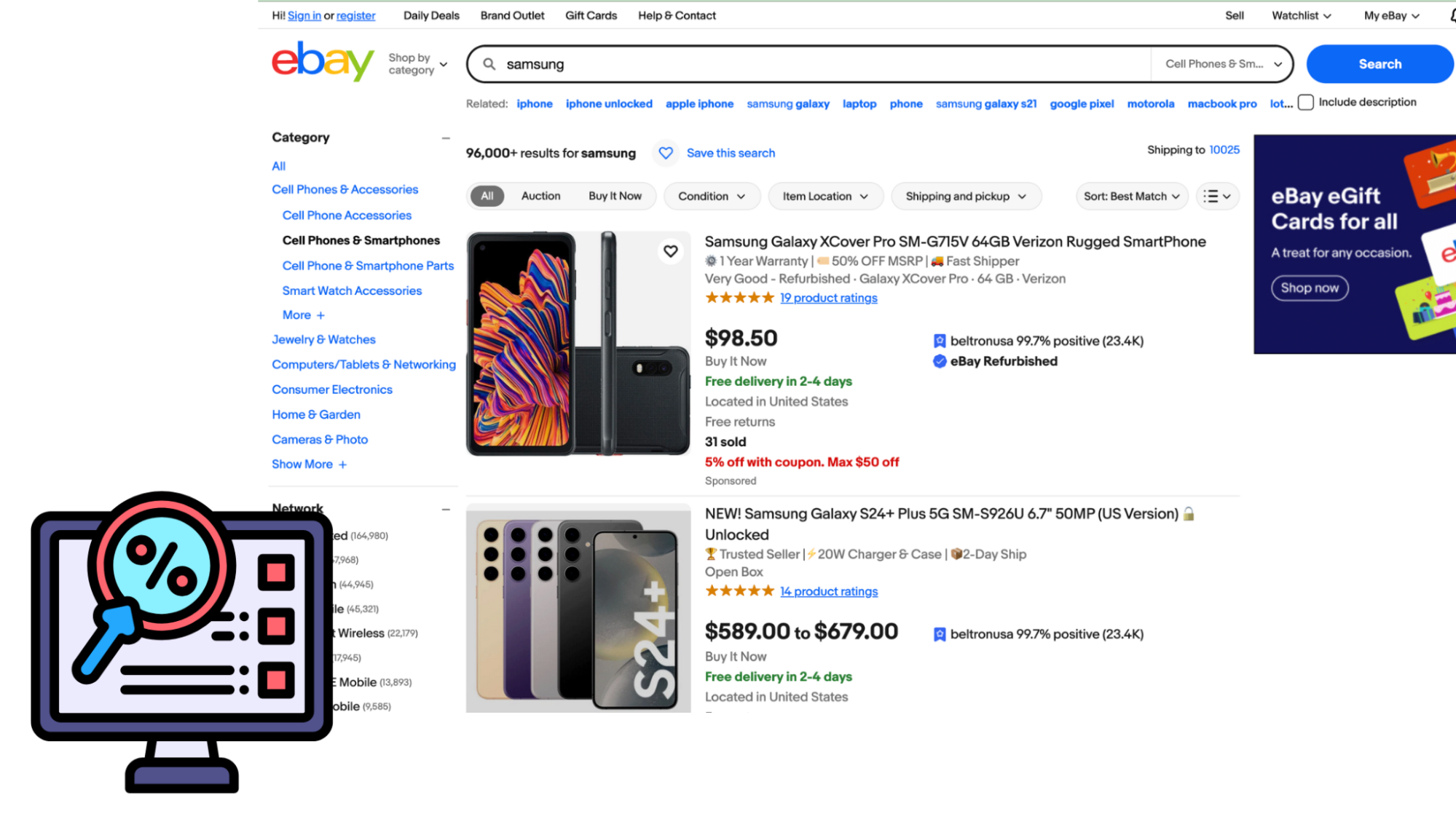This screenshot has height=819, width=1456.
Task: Click the plus icon beside More category
Action: pyautogui.click(x=320, y=315)
